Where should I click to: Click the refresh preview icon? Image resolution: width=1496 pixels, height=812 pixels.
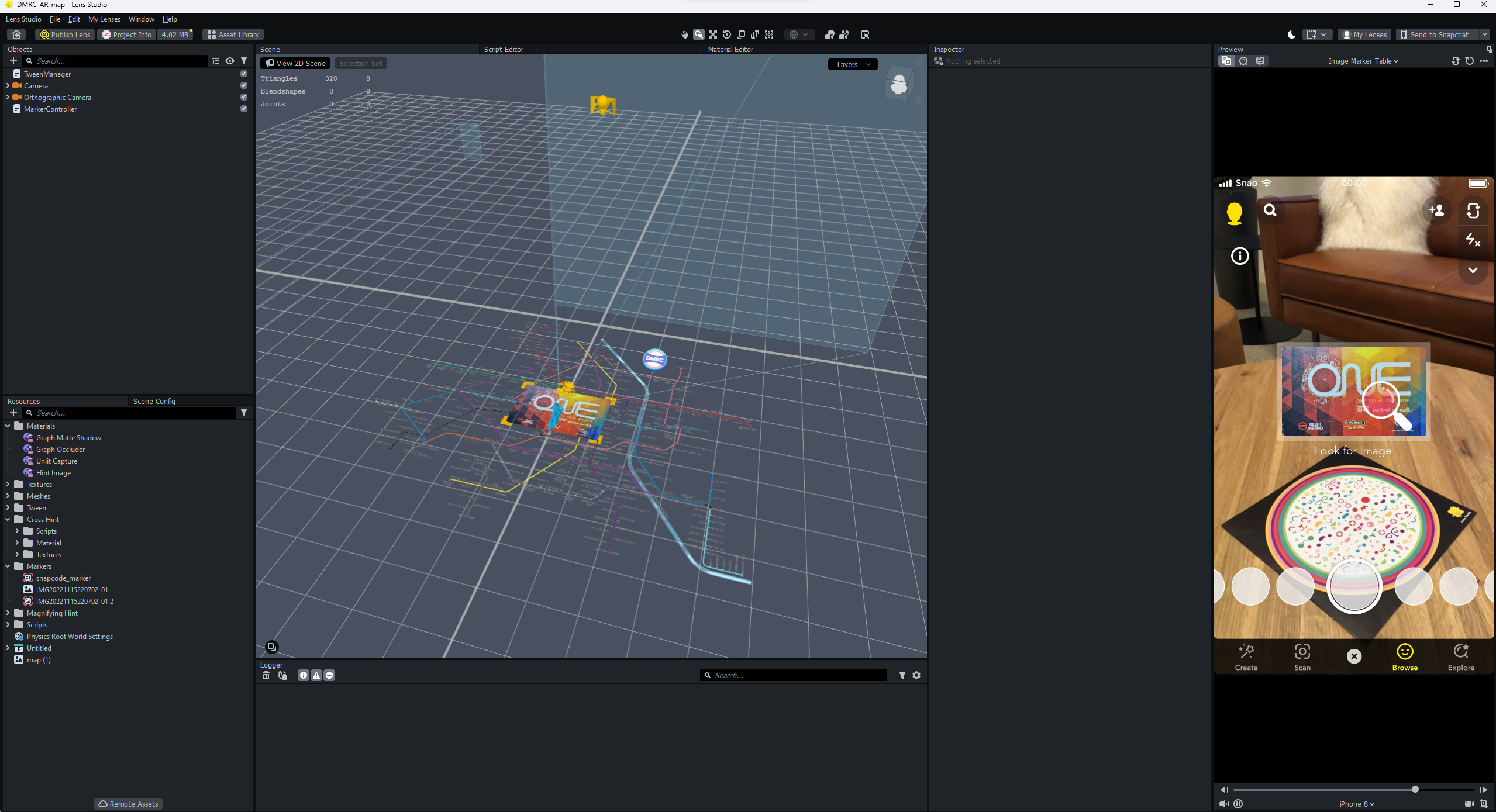pyautogui.click(x=1469, y=61)
